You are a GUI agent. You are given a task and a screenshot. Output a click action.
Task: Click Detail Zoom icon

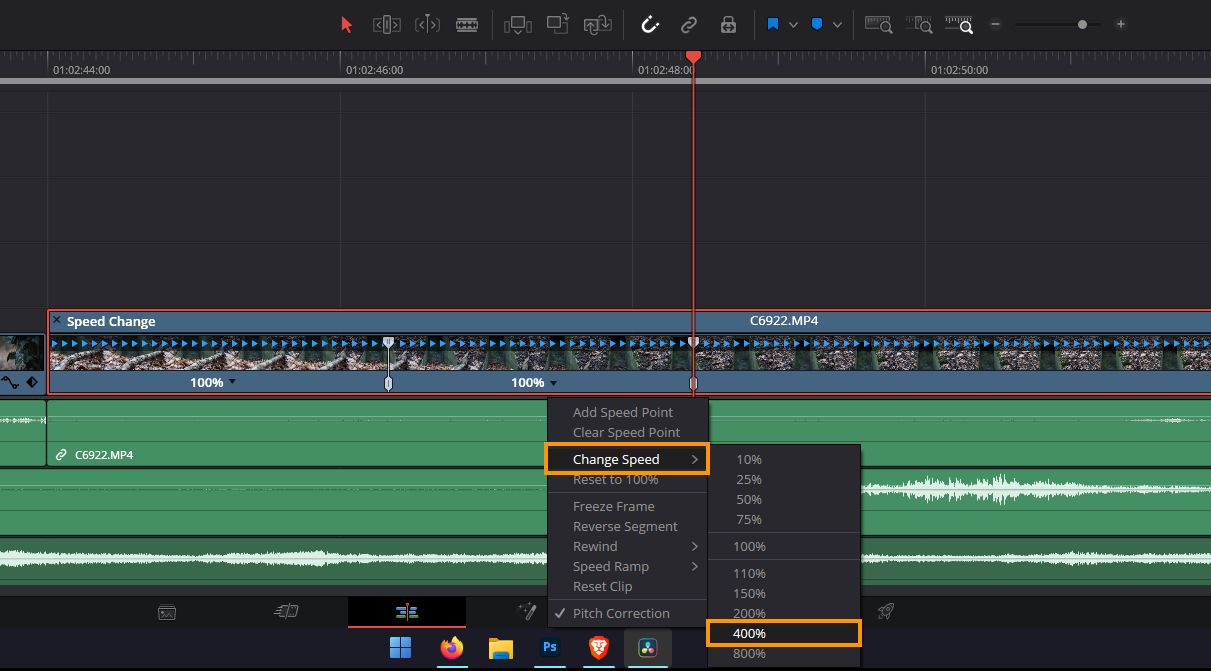919,24
